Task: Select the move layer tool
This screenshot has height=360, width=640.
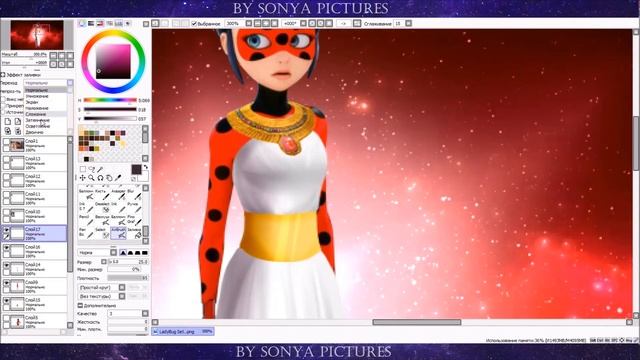Action: 83,178
